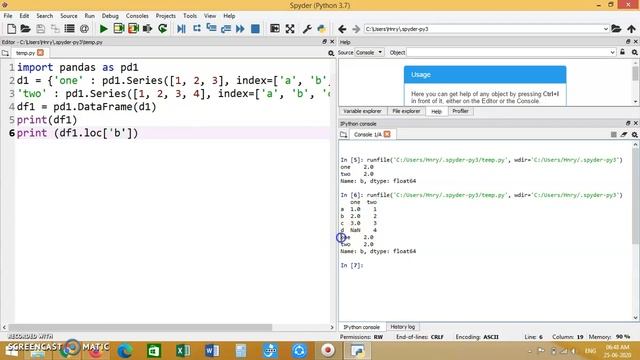Open file using folder toolbar icon
This screenshot has width=640, height=360.
(x=25, y=29)
